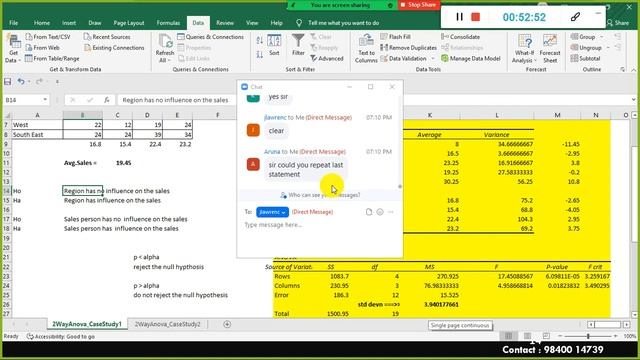Open the Name Box dropdown
This screenshot has width=640, height=360.
45,100
